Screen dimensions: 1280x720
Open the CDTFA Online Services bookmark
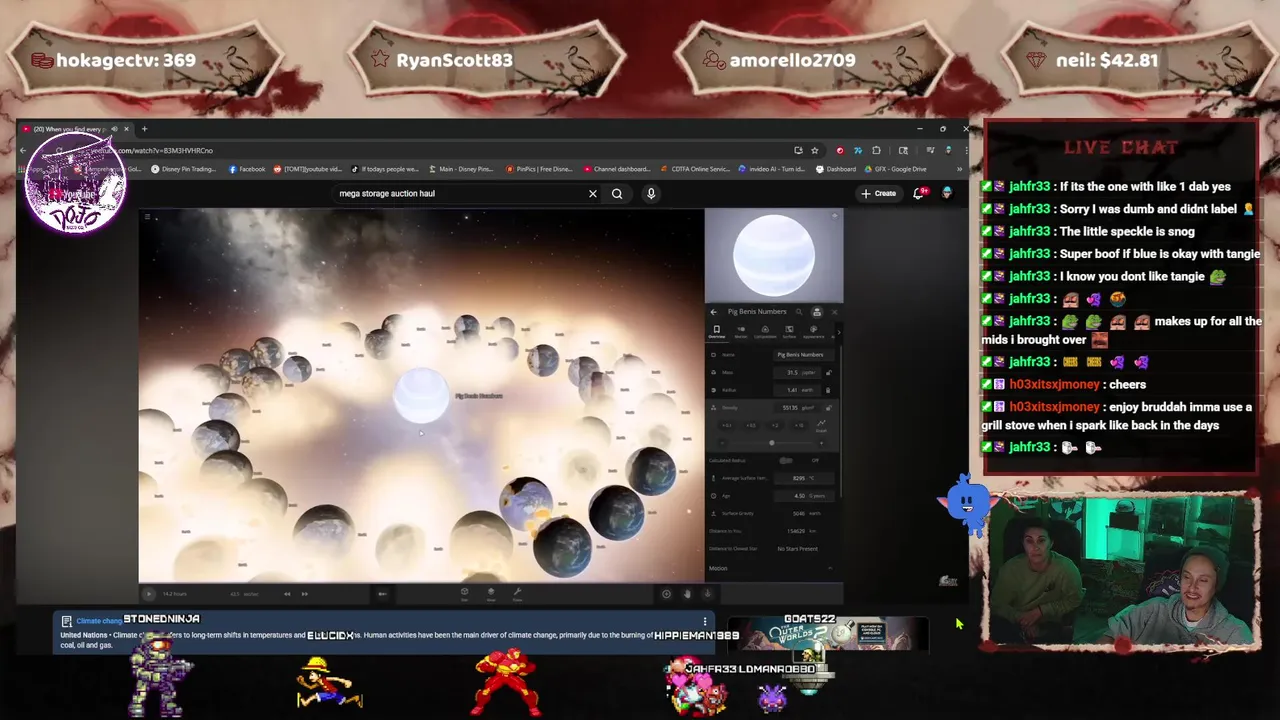point(695,169)
